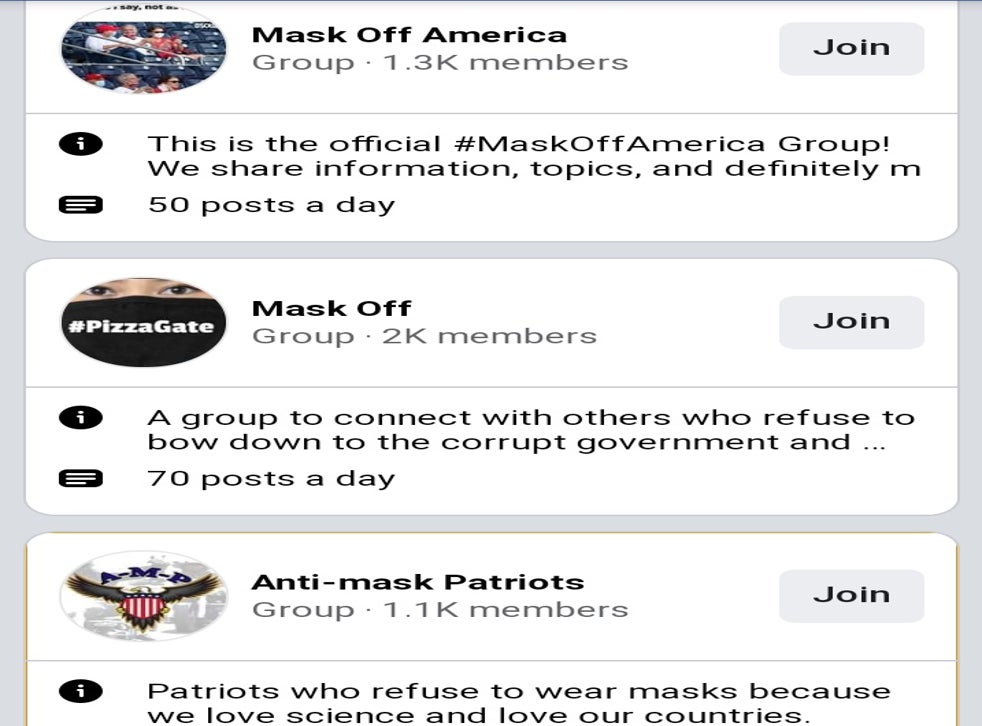Read the #MaskOffAmerica official group description
This screenshot has width=982, height=726.
[533, 156]
